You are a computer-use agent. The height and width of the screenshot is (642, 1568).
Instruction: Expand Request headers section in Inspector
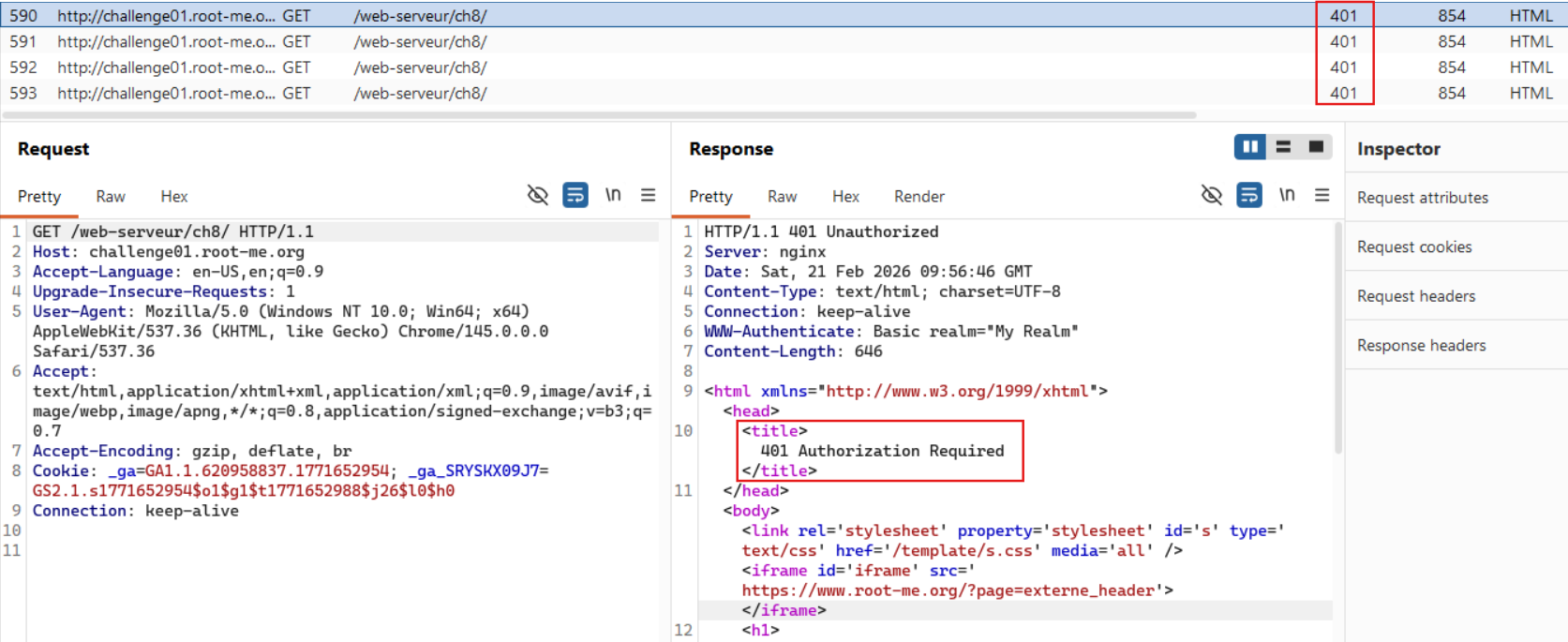pyautogui.click(x=1415, y=296)
